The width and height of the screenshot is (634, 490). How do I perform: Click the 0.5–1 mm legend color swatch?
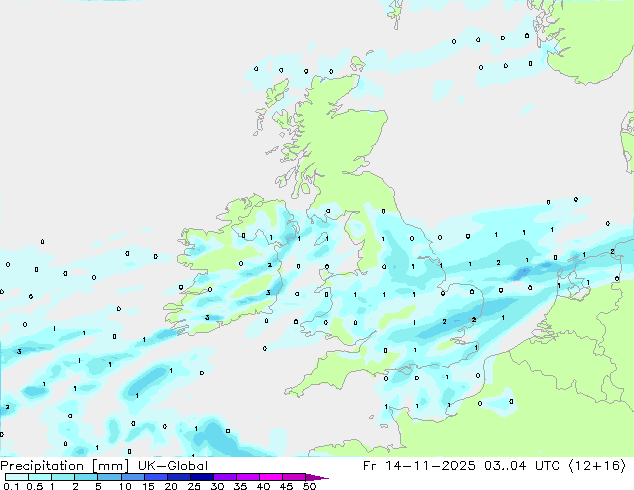click(x=40, y=477)
